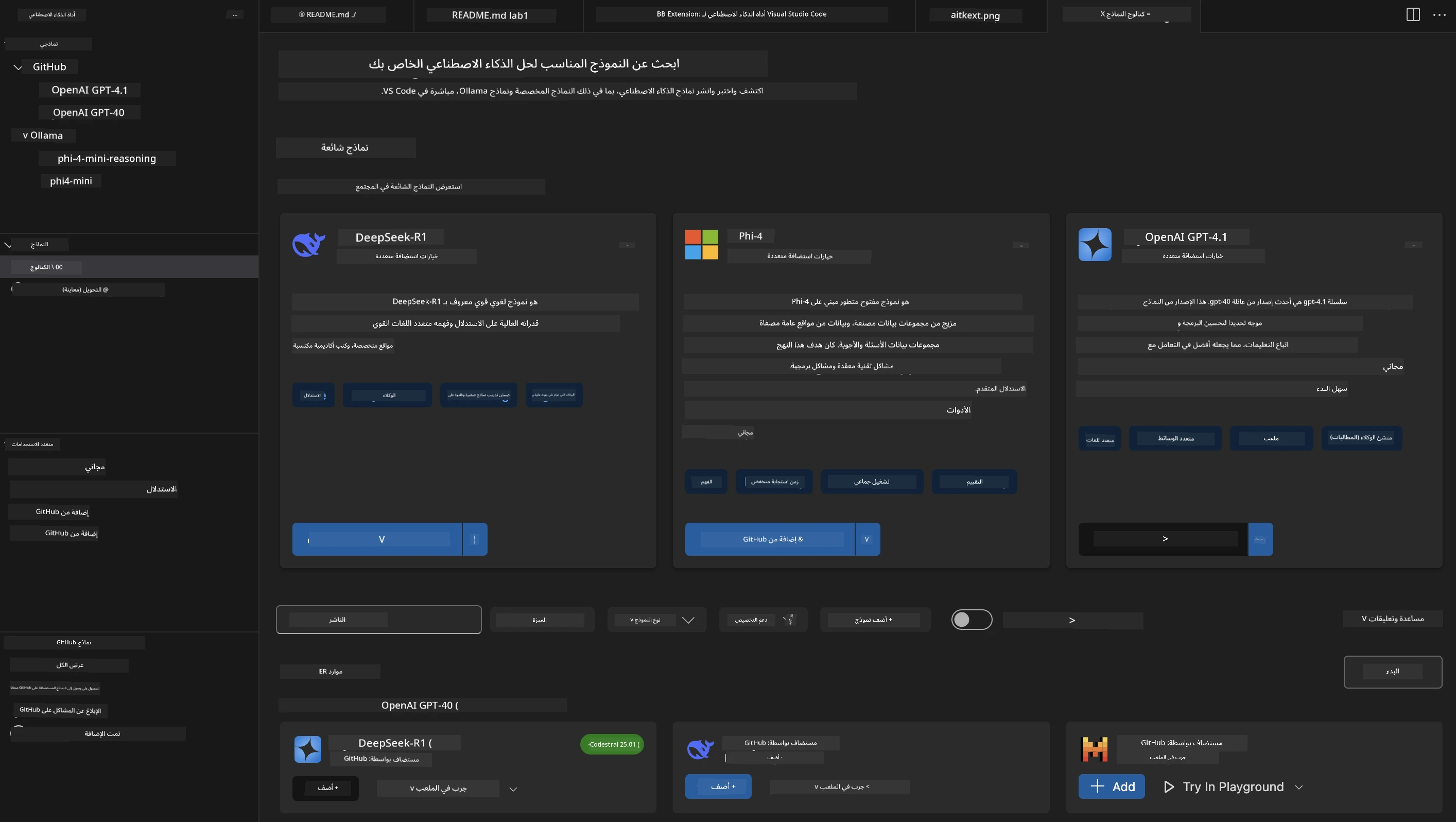Screen dimensions: 1456x822
Task: Click the أضف نموذج + button
Action: point(875,620)
